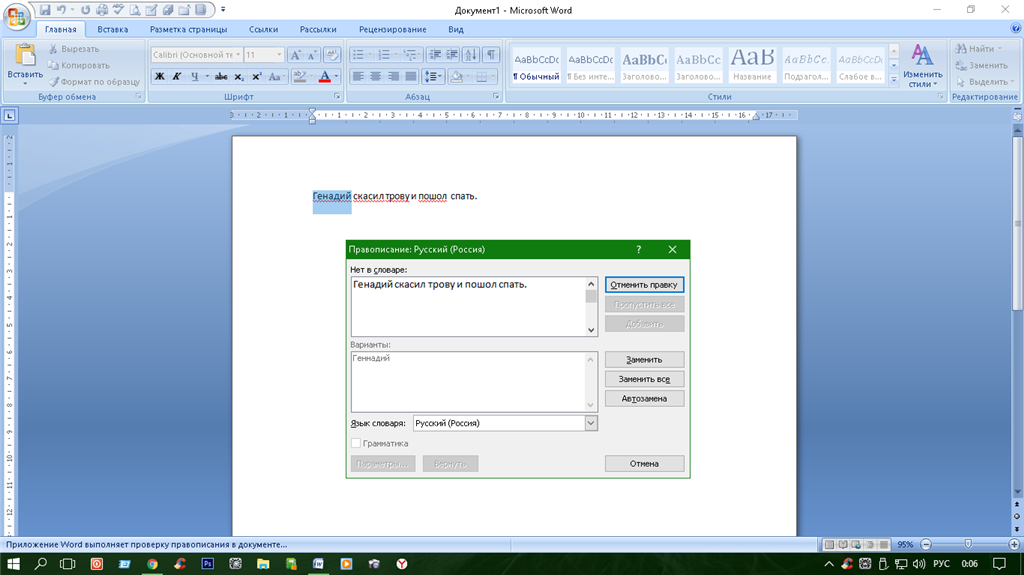Viewport: 1024px width, 575px height.
Task: Open the font name dropdown
Action: click(x=238, y=55)
